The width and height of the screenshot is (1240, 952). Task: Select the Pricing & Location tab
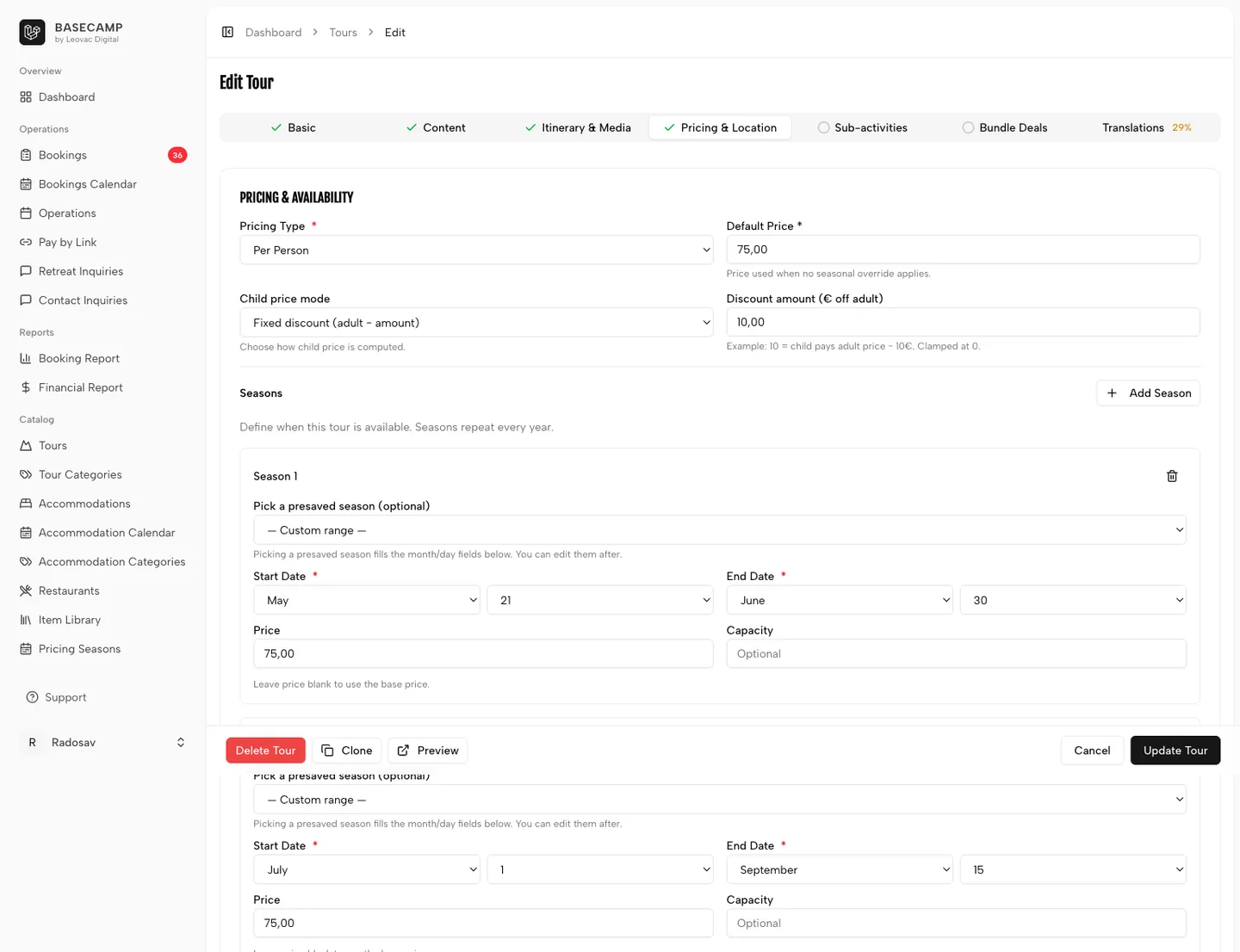(x=720, y=127)
